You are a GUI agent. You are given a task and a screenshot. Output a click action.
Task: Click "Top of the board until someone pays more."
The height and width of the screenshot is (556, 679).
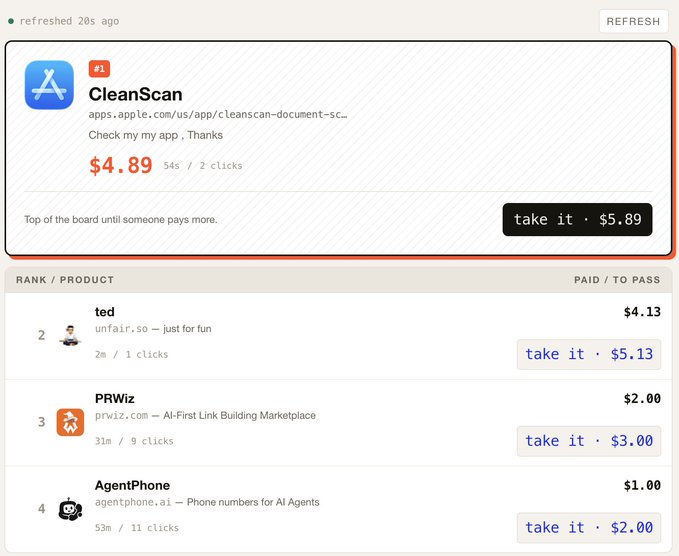click(121, 220)
